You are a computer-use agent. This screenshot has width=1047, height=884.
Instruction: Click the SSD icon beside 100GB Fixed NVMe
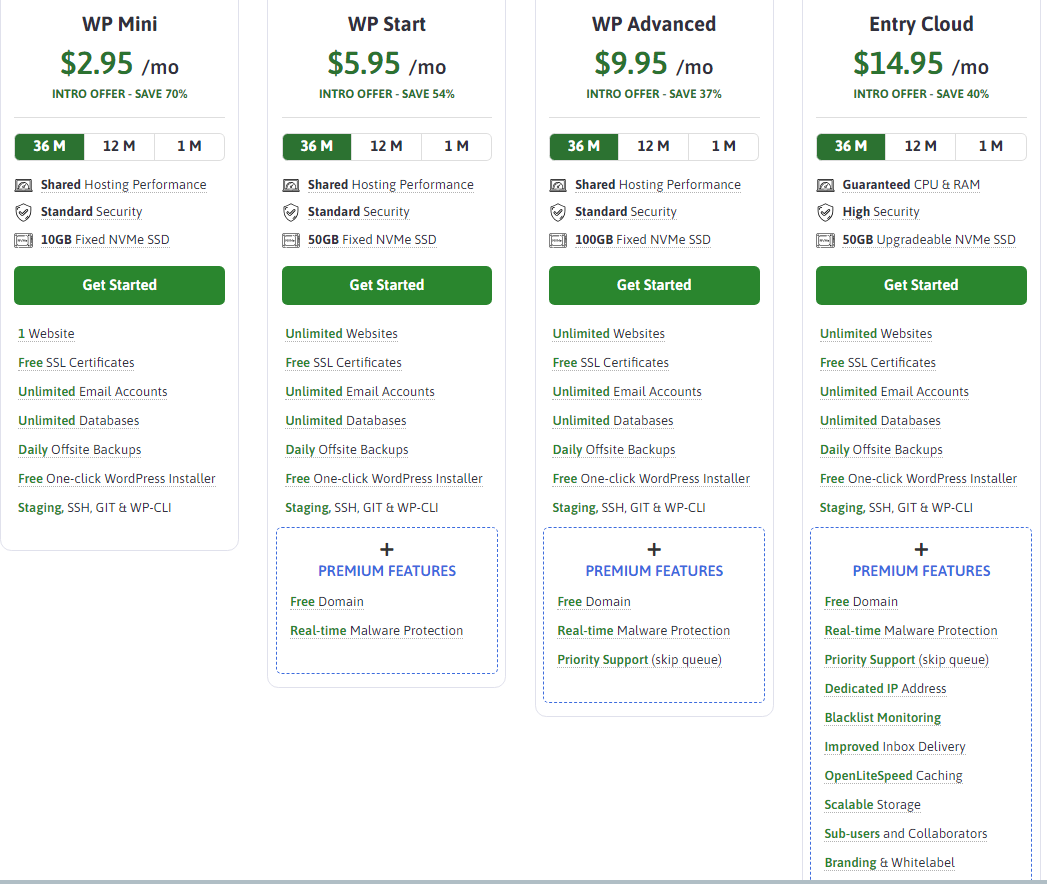click(558, 240)
